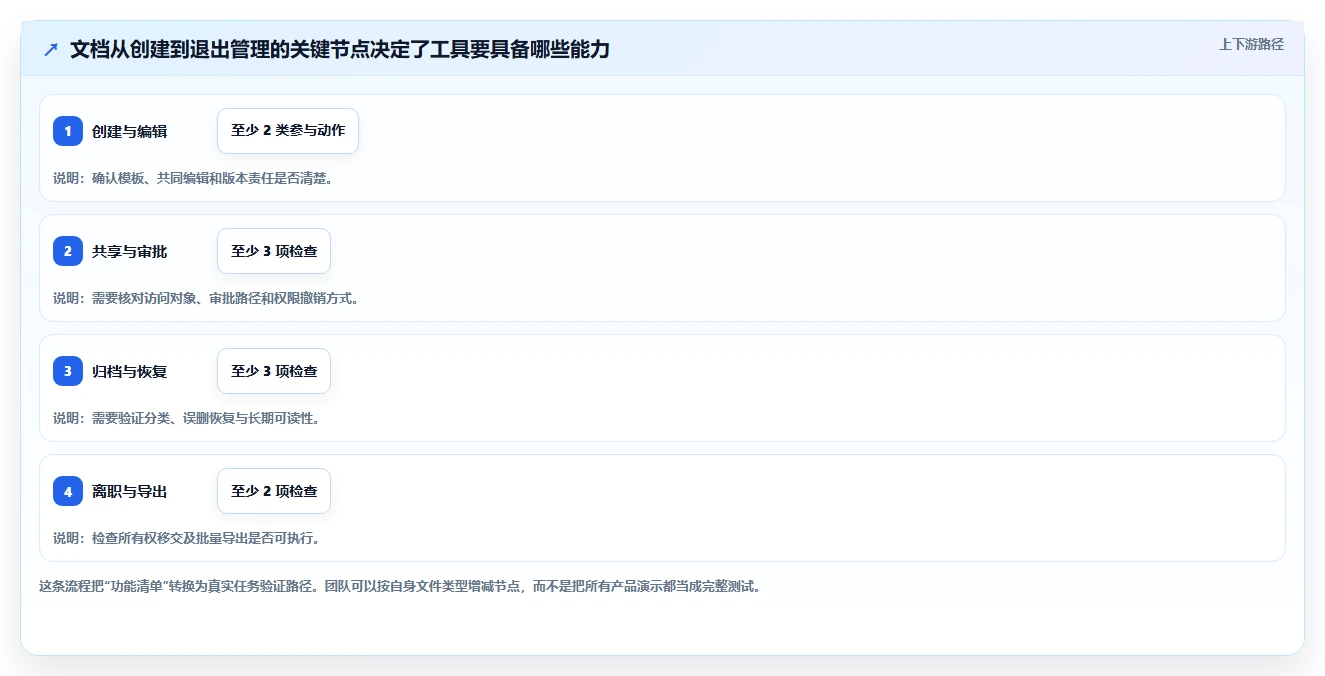Click the 至少 3 项检查 pill beside 共享与审批

coord(274,251)
